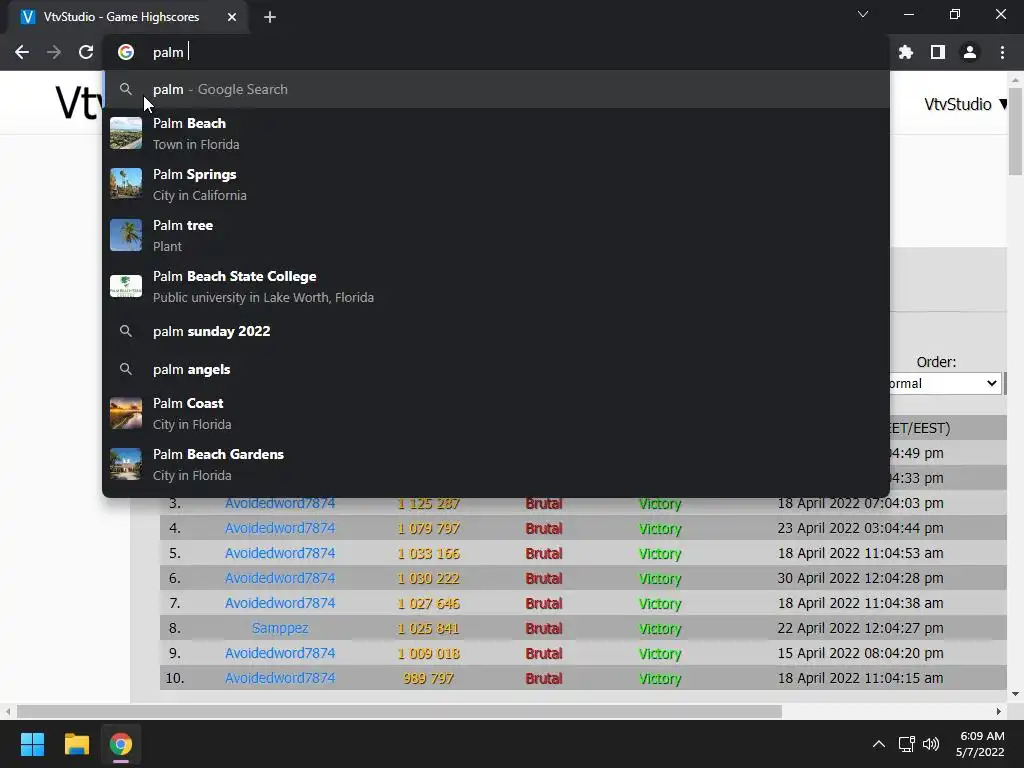Open the Samppez player link
The image size is (1024, 768).
coord(280,628)
